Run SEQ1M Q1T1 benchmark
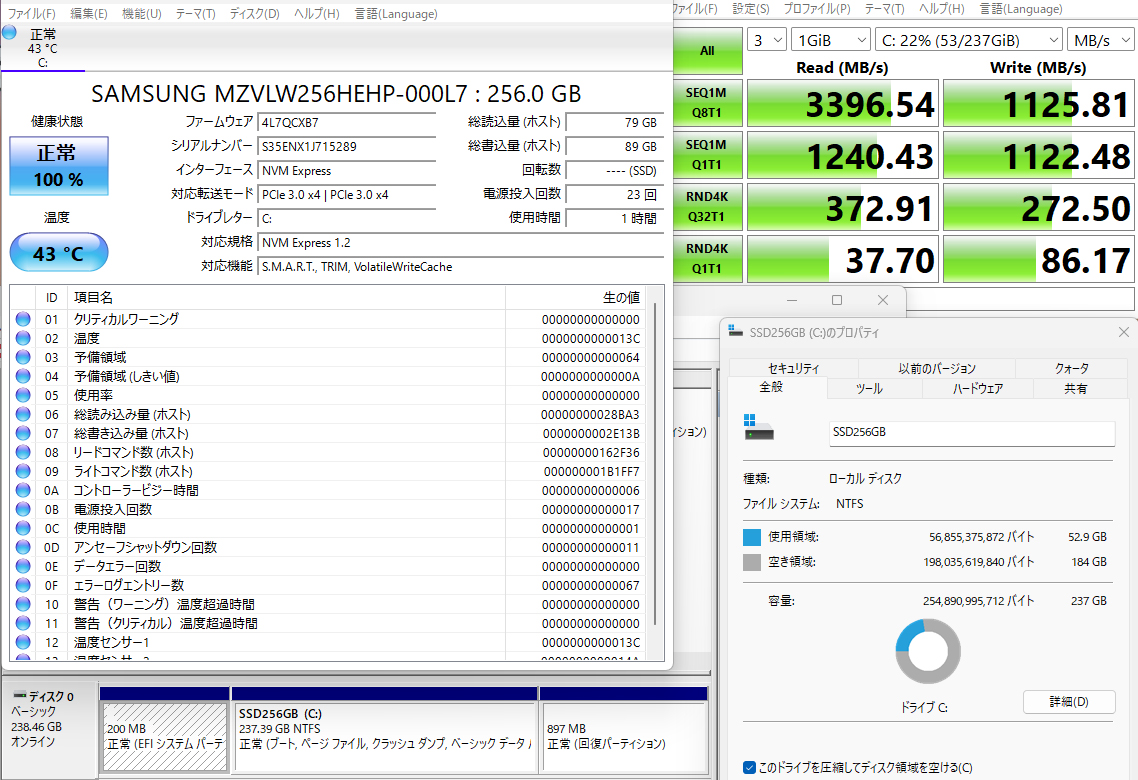The height and width of the screenshot is (780, 1138). pos(707,155)
